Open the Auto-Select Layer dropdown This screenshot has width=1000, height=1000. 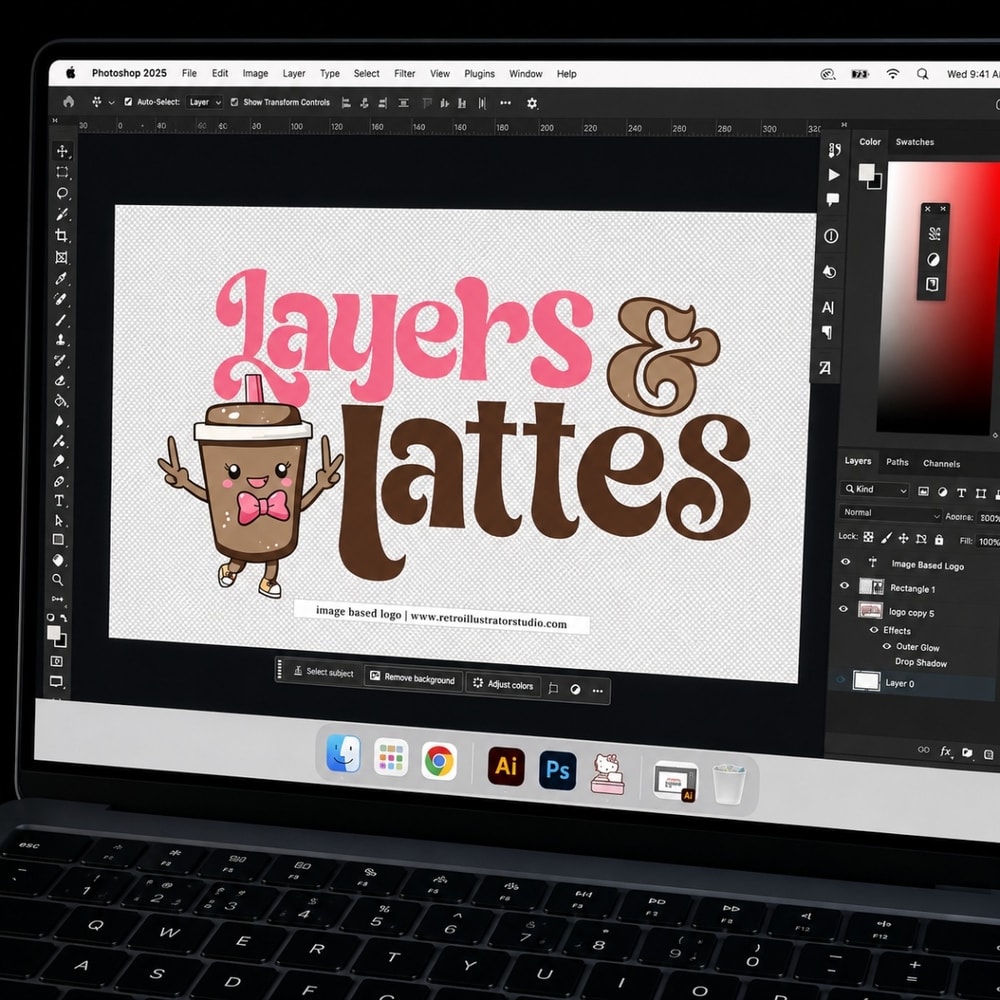point(204,102)
